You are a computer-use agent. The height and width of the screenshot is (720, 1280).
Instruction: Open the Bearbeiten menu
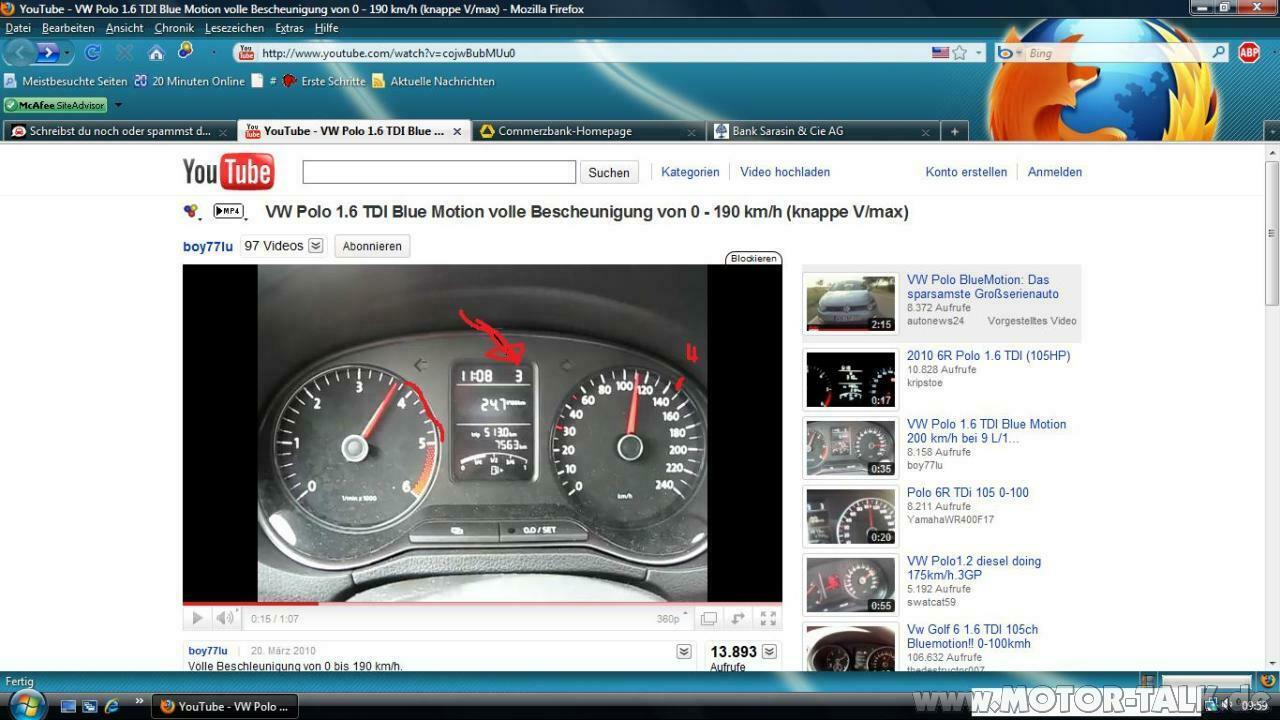[68, 28]
